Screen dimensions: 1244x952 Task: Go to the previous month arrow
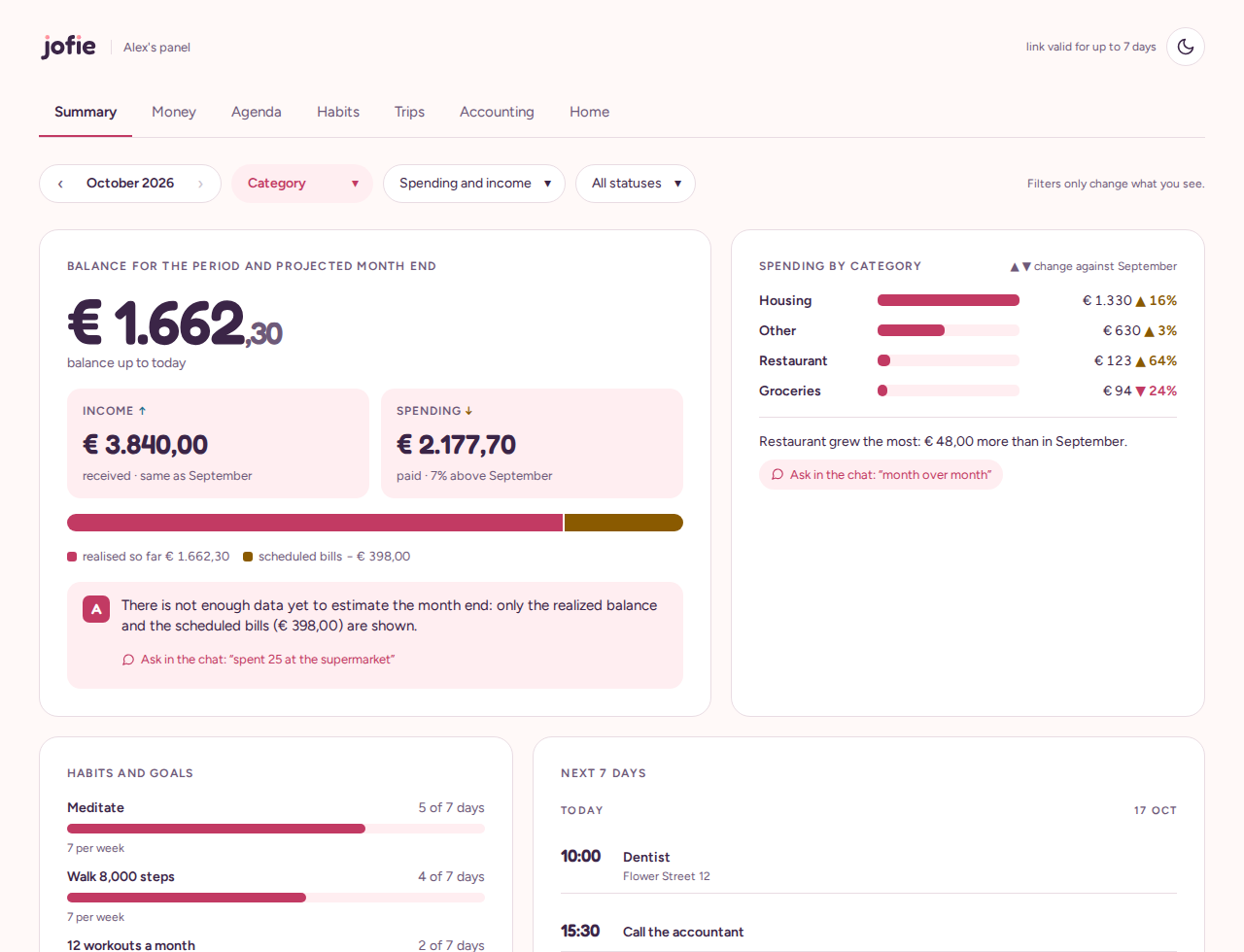coord(60,184)
